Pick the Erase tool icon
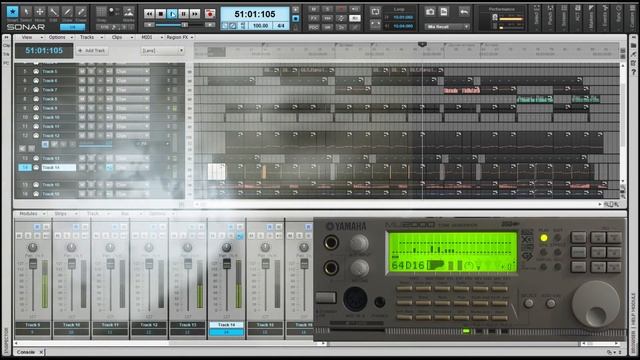Viewport: 640px width, 360px height. pyautogui.click(x=81, y=11)
